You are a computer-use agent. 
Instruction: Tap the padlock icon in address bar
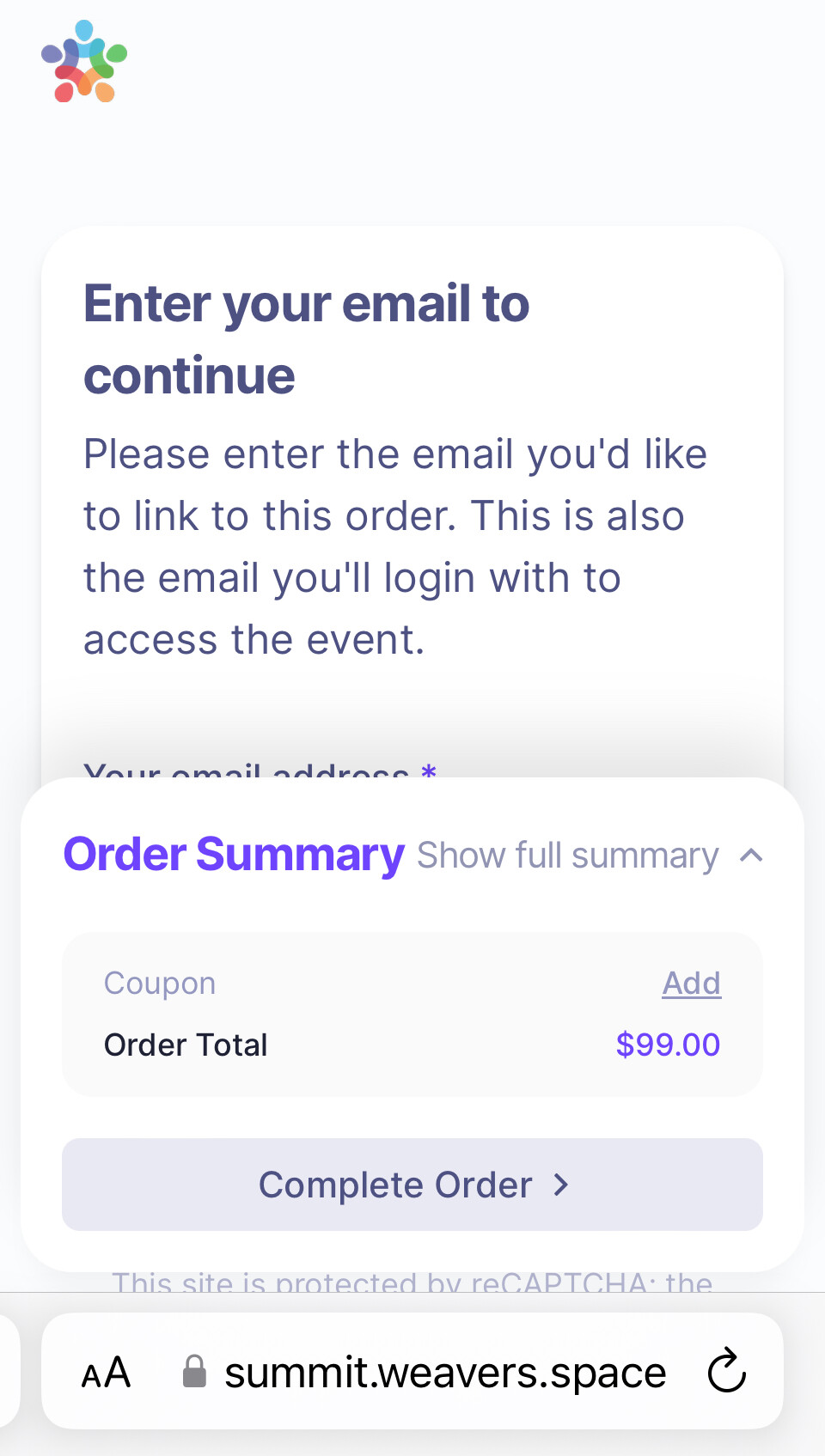pos(195,1372)
